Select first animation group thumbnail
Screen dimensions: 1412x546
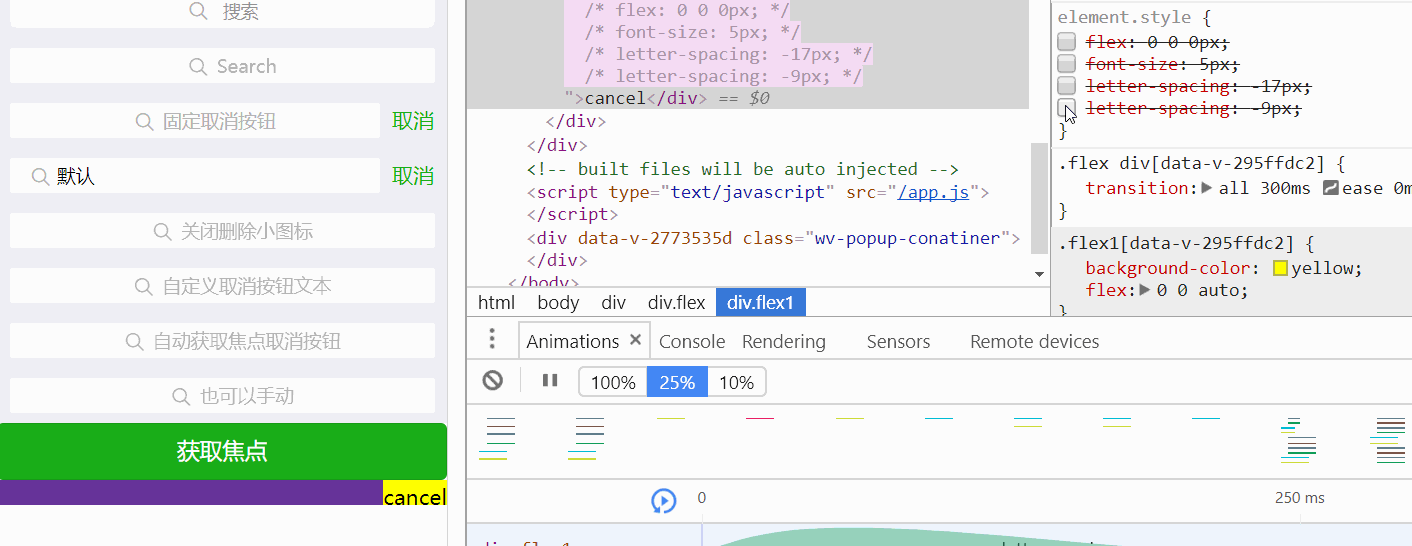(500, 438)
